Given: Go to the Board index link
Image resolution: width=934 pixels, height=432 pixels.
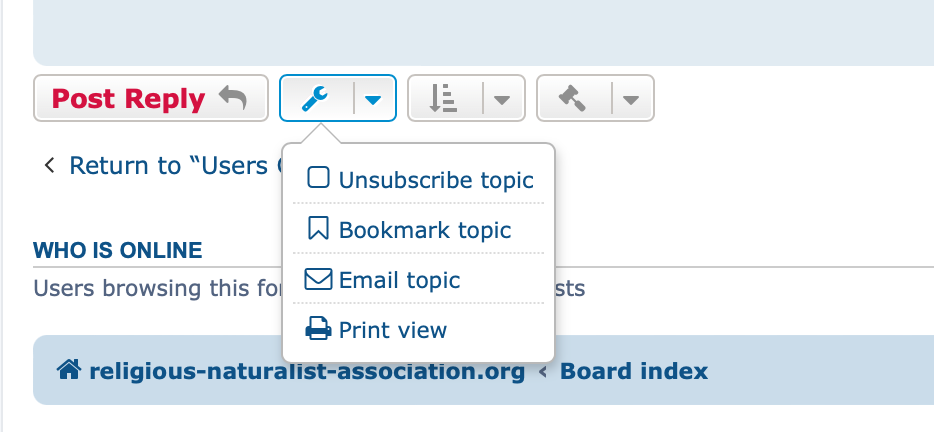Looking at the screenshot, I should pos(633,371).
